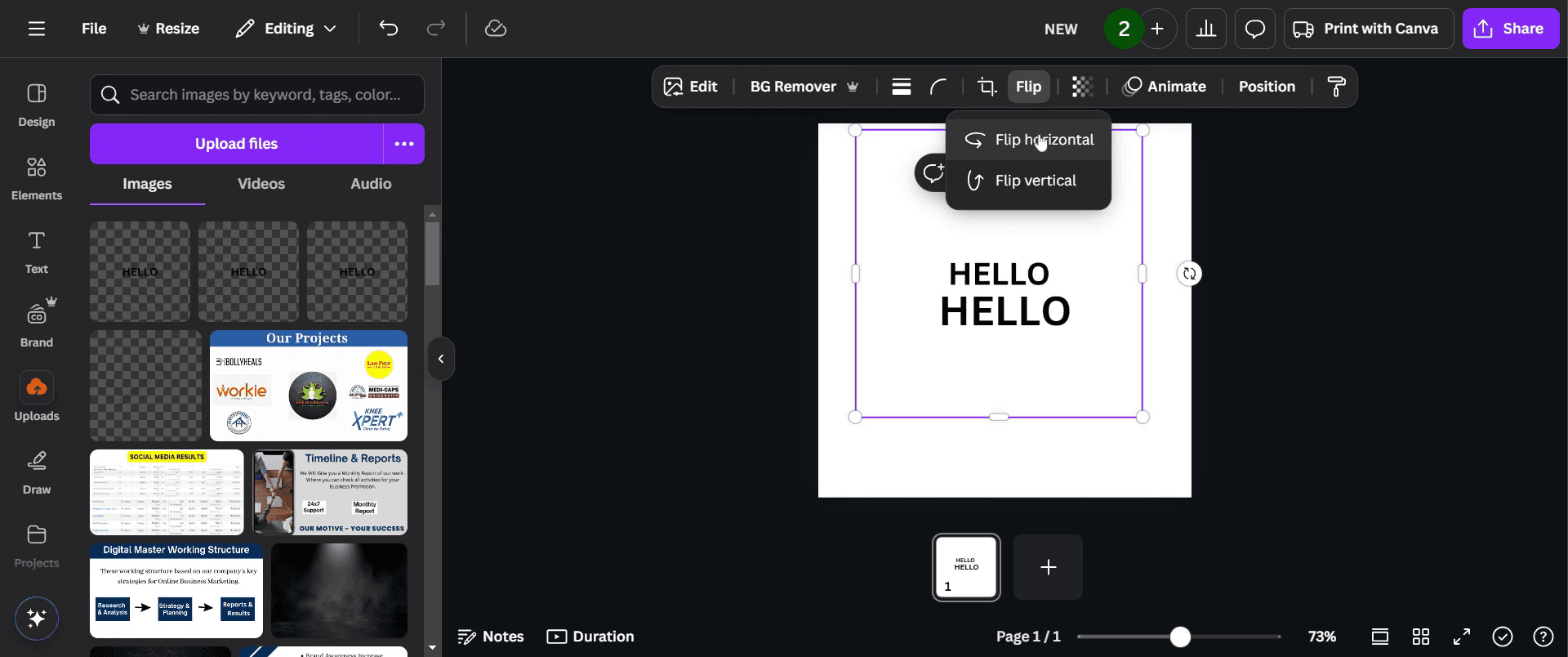Viewport: 1568px width, 657px height.
Task: Click the Magic sparkle assistant button
Action: [x=37, y=618]
